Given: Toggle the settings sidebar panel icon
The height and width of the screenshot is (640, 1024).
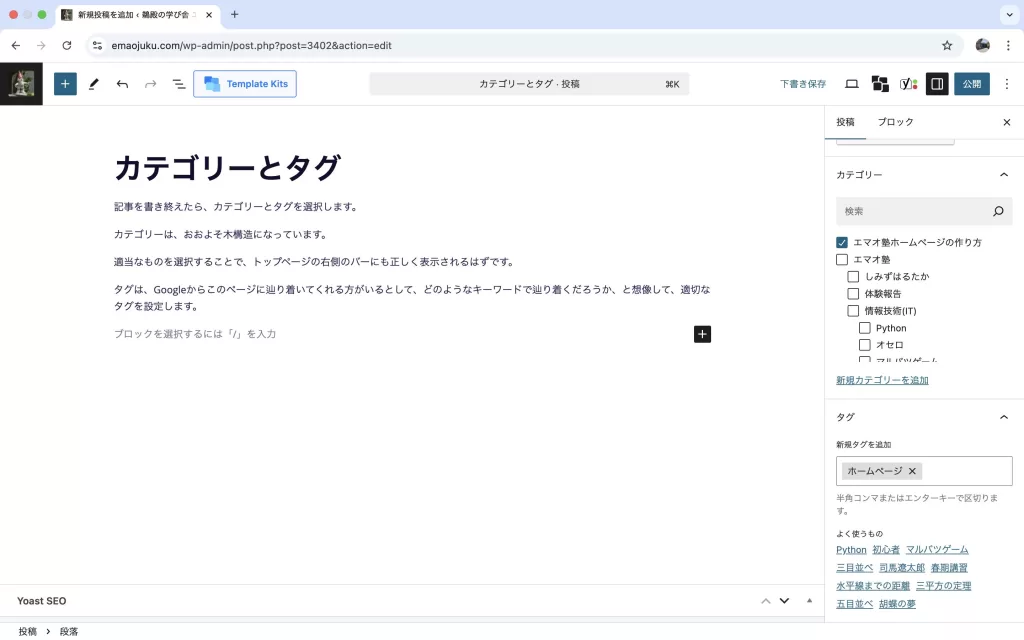Looking at the screenshot, I should (937, 84).
